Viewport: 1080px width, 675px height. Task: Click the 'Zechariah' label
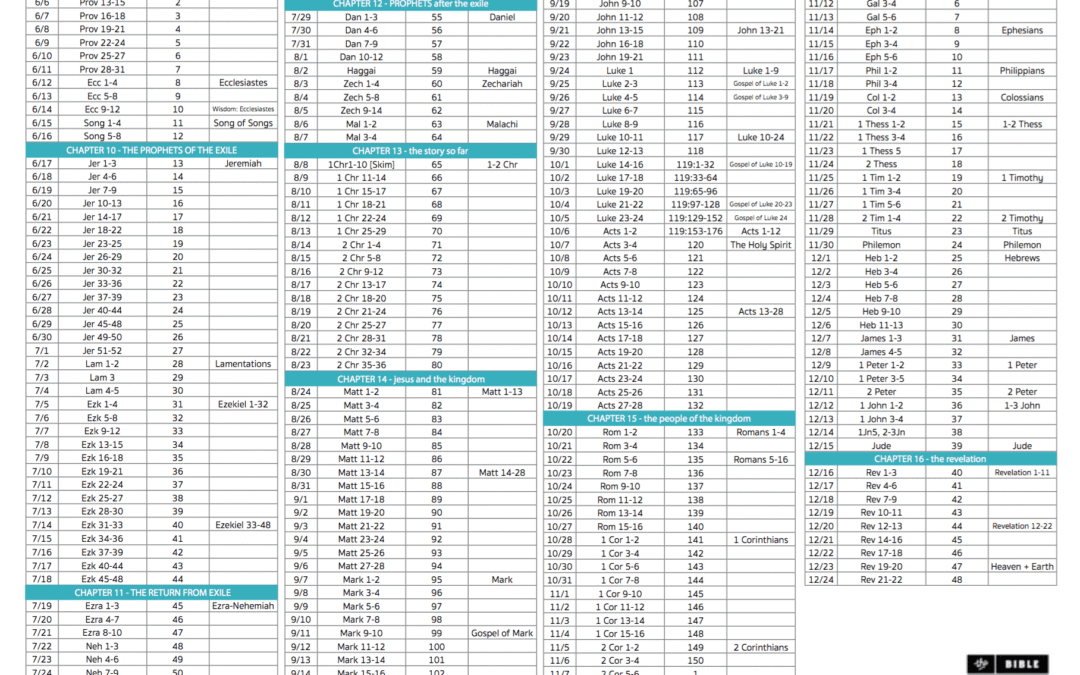coord(502,84)
